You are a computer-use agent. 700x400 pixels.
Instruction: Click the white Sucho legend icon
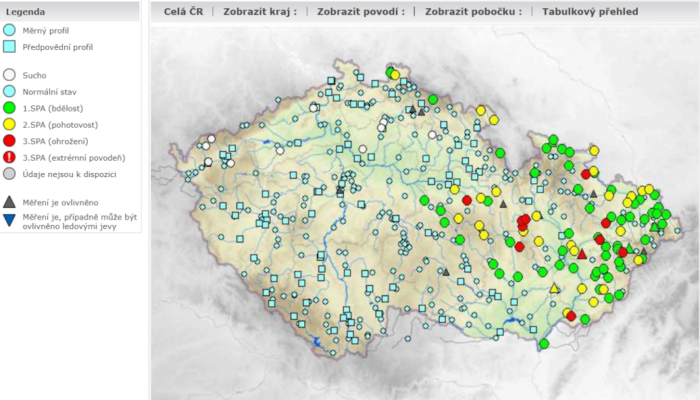click(x=9, y=75)
